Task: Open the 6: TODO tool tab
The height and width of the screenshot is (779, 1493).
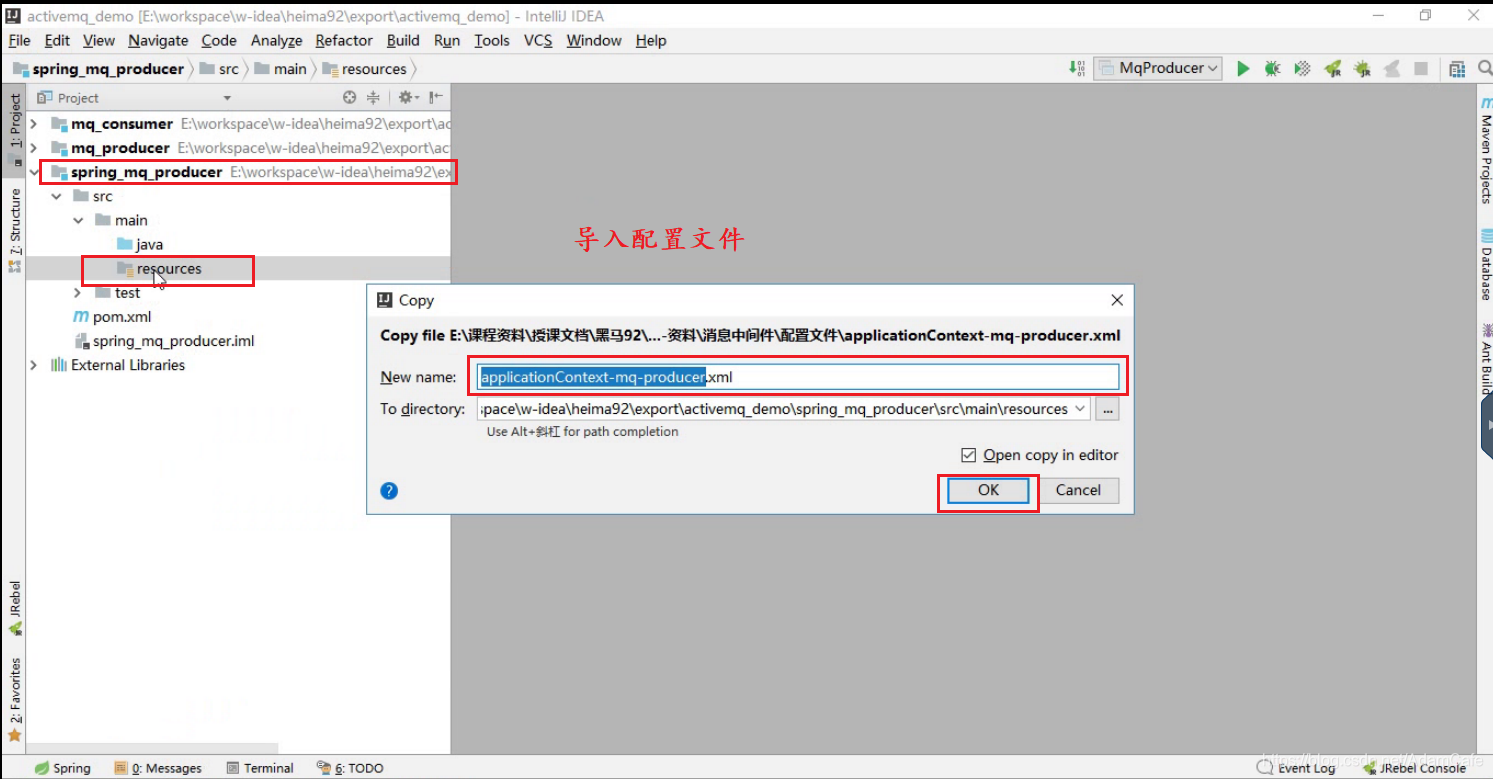Action: [x=351, y=768]
